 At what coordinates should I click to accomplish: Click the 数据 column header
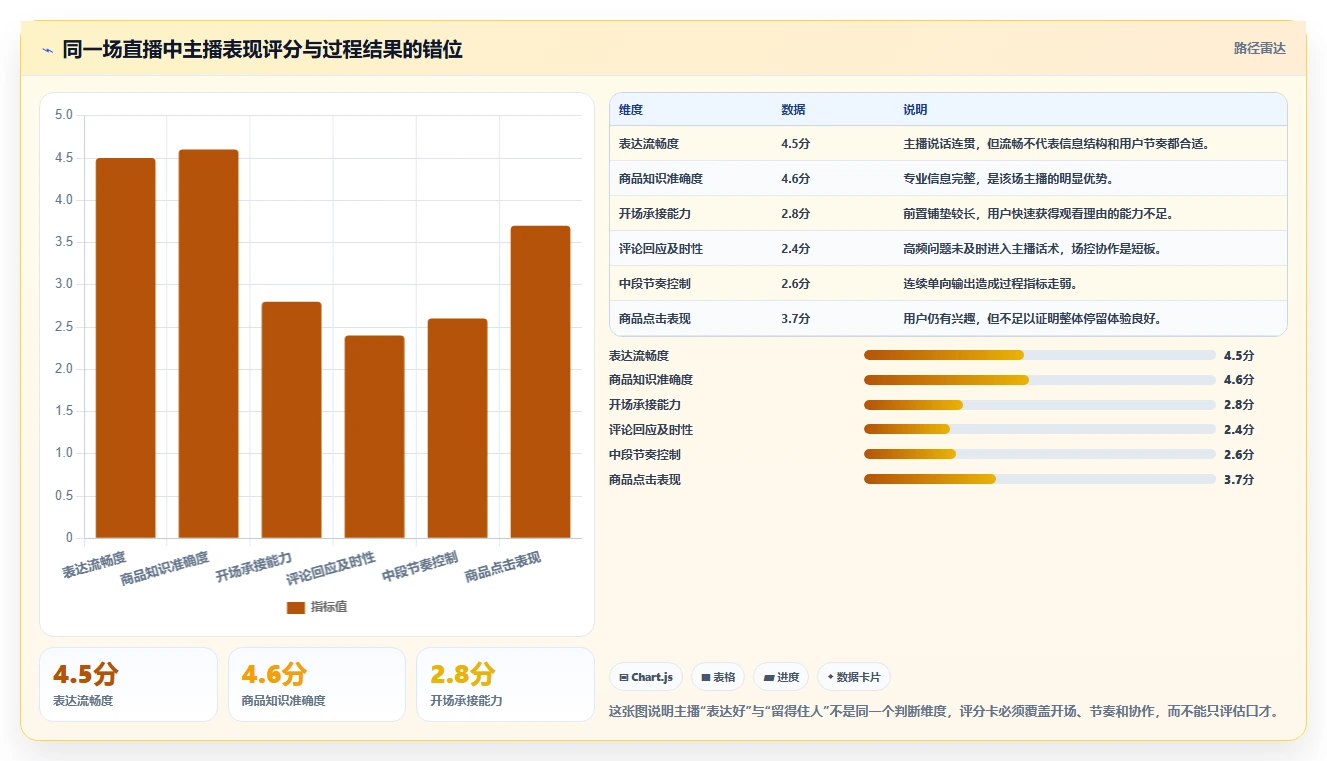pos(793,109)
